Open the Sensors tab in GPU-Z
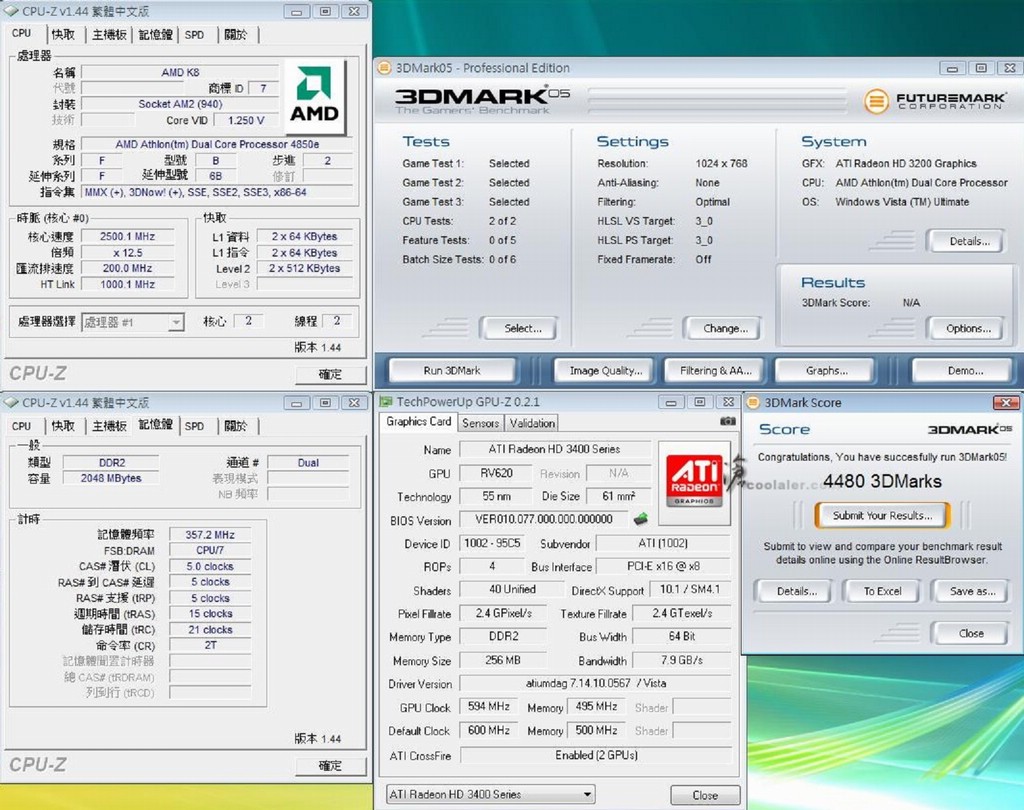The width and height of the screenshot is (1024, 810). point(481,423)
